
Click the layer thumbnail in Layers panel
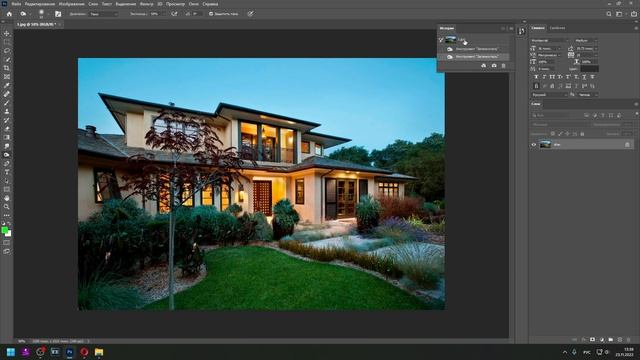click(x=545, y=144)
